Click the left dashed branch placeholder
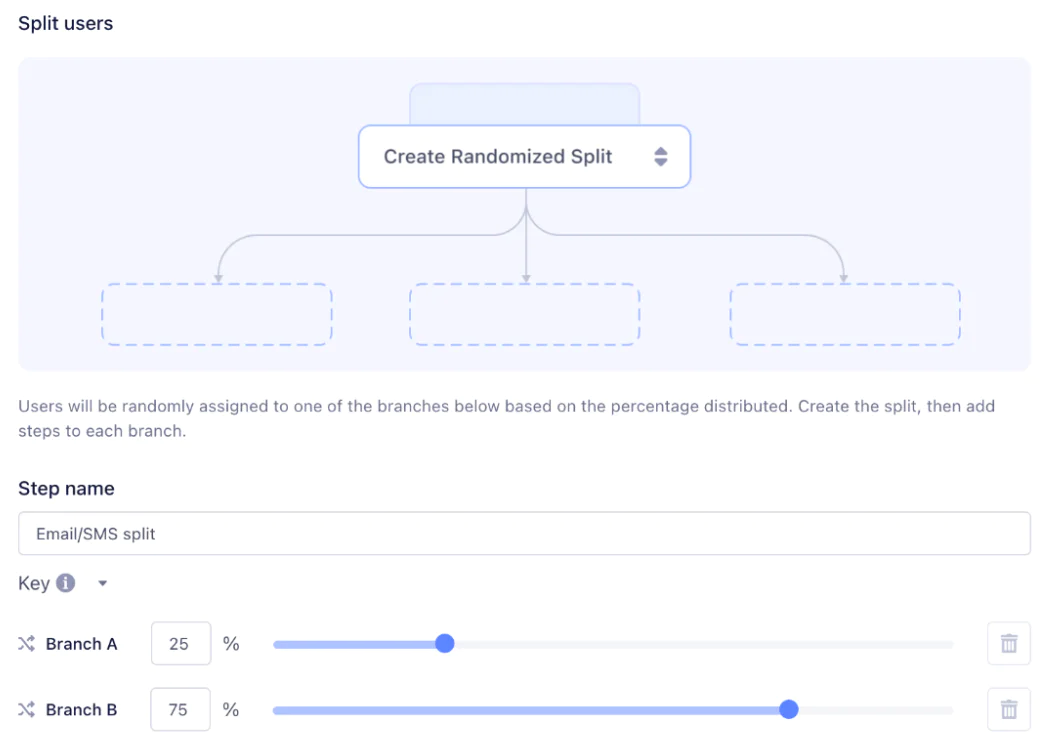 217,315
